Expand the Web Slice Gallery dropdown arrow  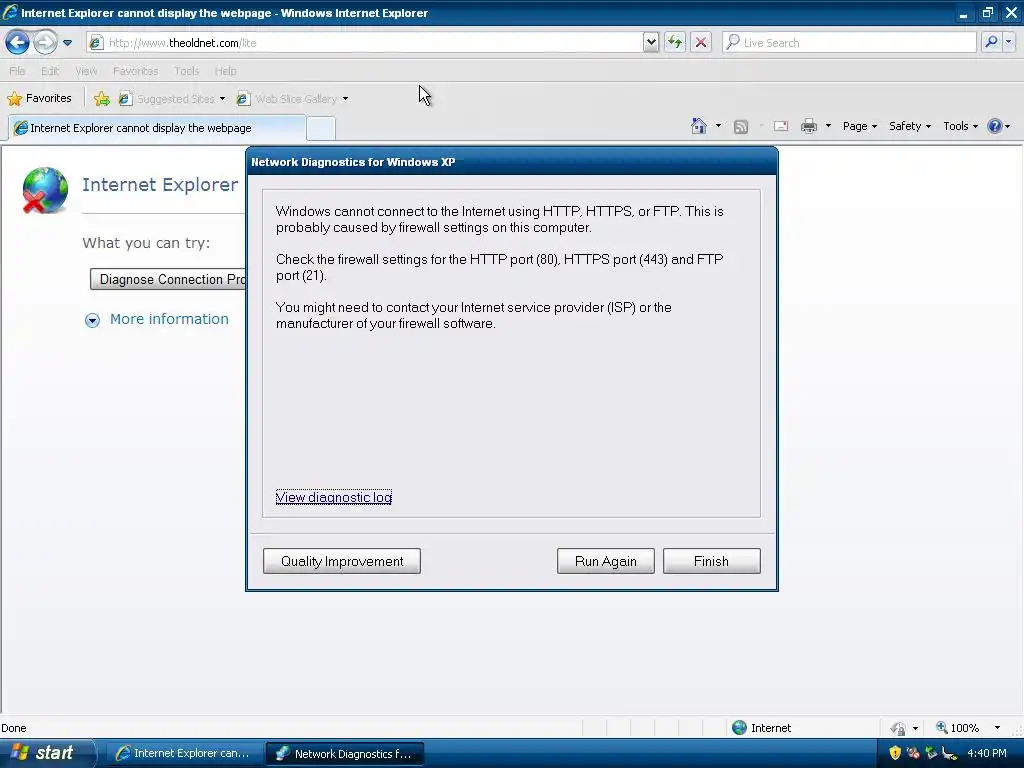point(345,99)
